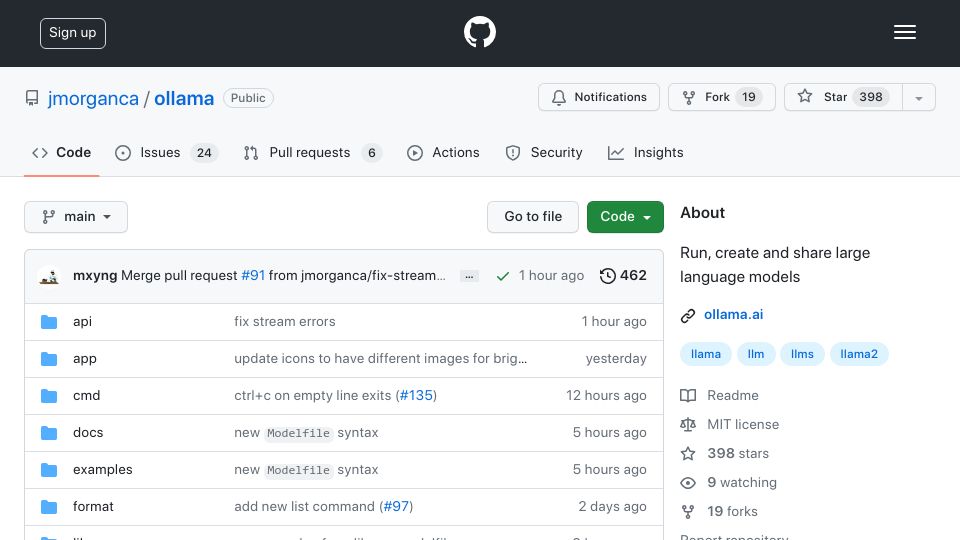This screenshot has height=540, width=960.
Task: Click the bell icon in Notifications
Action: (558, 97)
